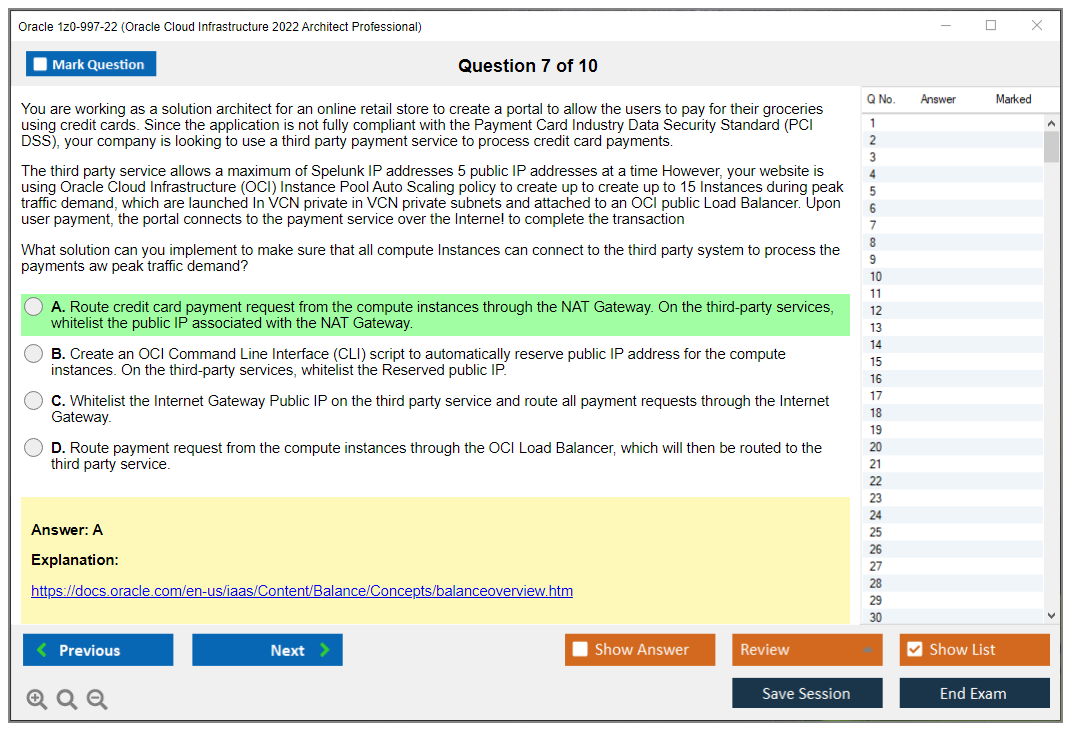The image size is (1075, 735).
Task: Click the Marked column header
Action: 1013,99
